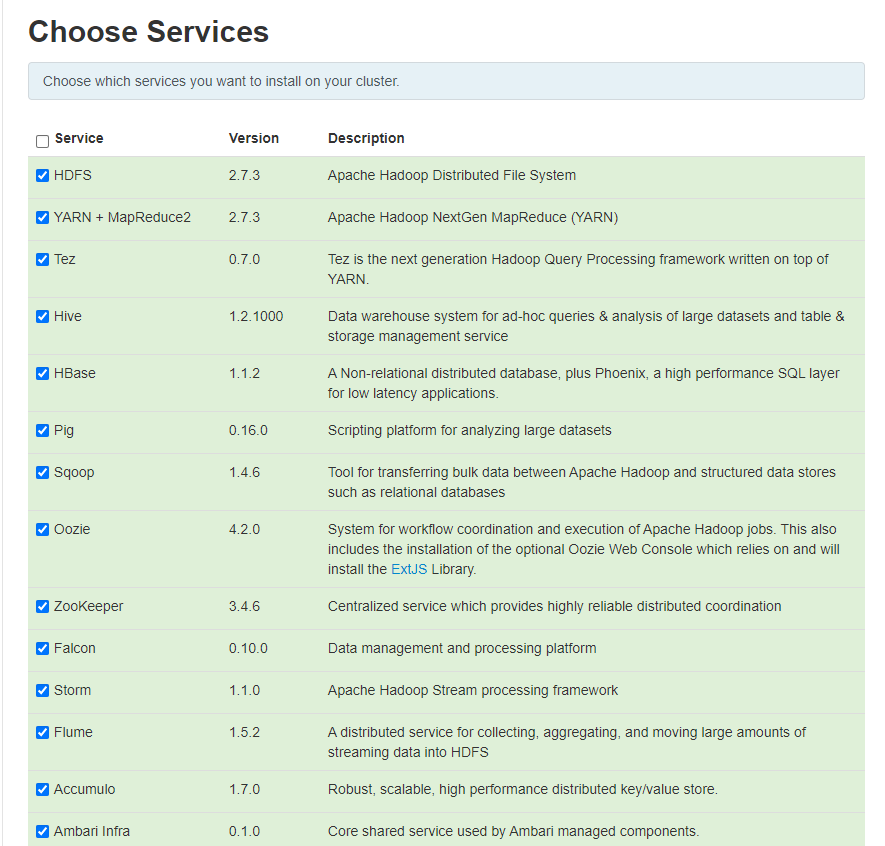Deselect the Sqoop checkbox
The height and width of the screenshot is (846, 885).
point(42,473)
